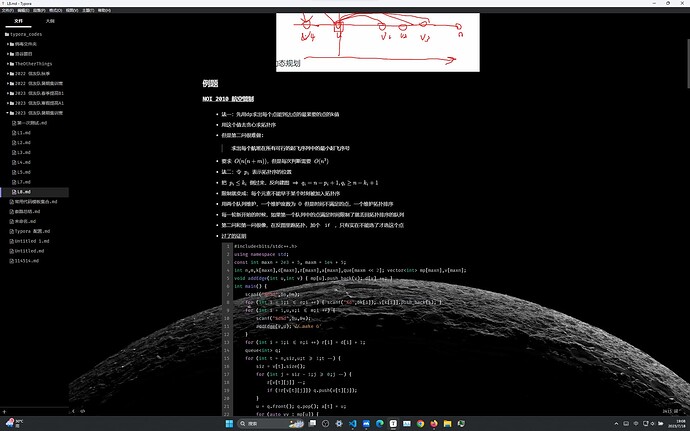Open the 文件(F) menu

click(x=7, y=10)
